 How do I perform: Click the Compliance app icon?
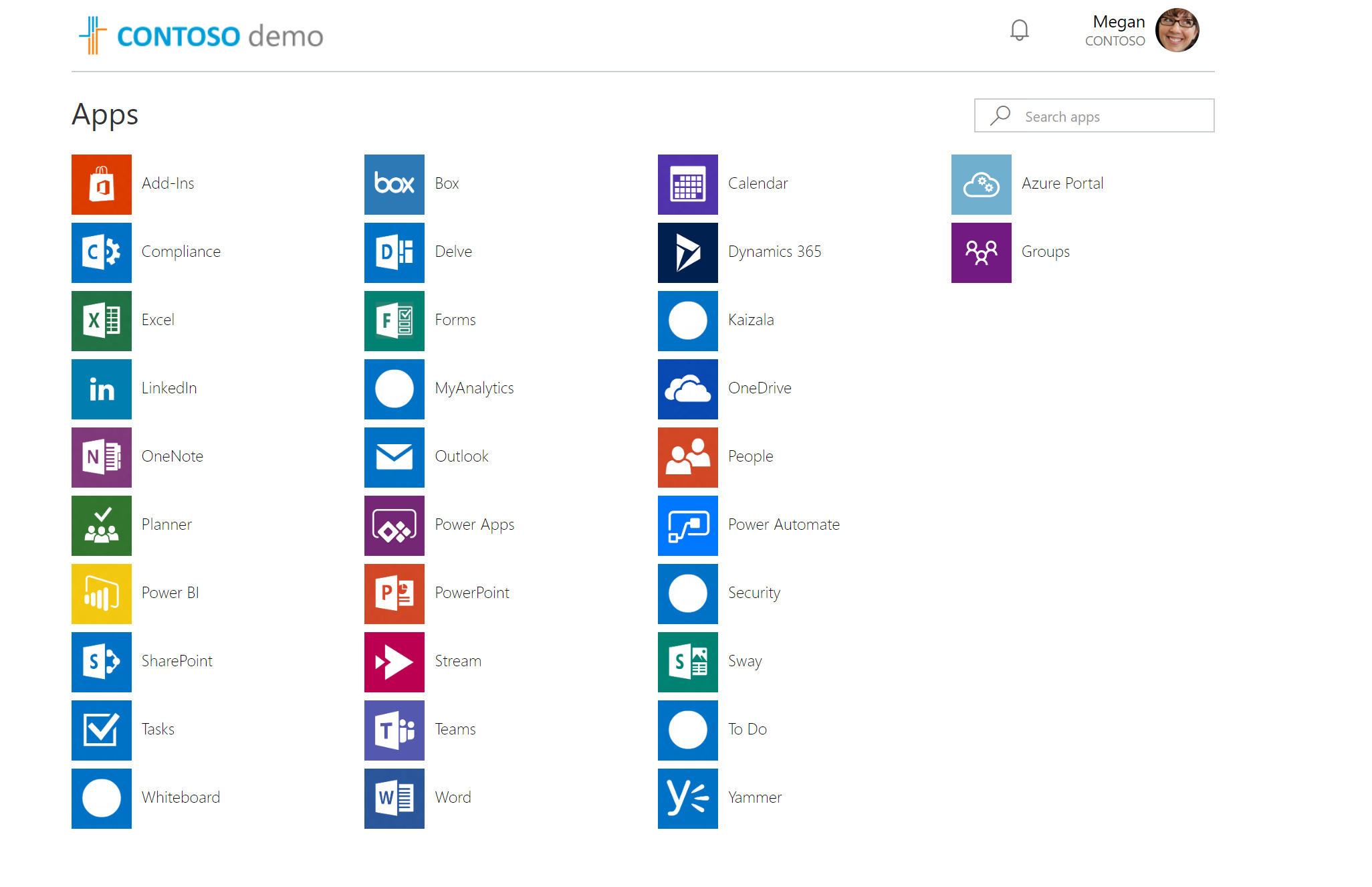(102, 253)
